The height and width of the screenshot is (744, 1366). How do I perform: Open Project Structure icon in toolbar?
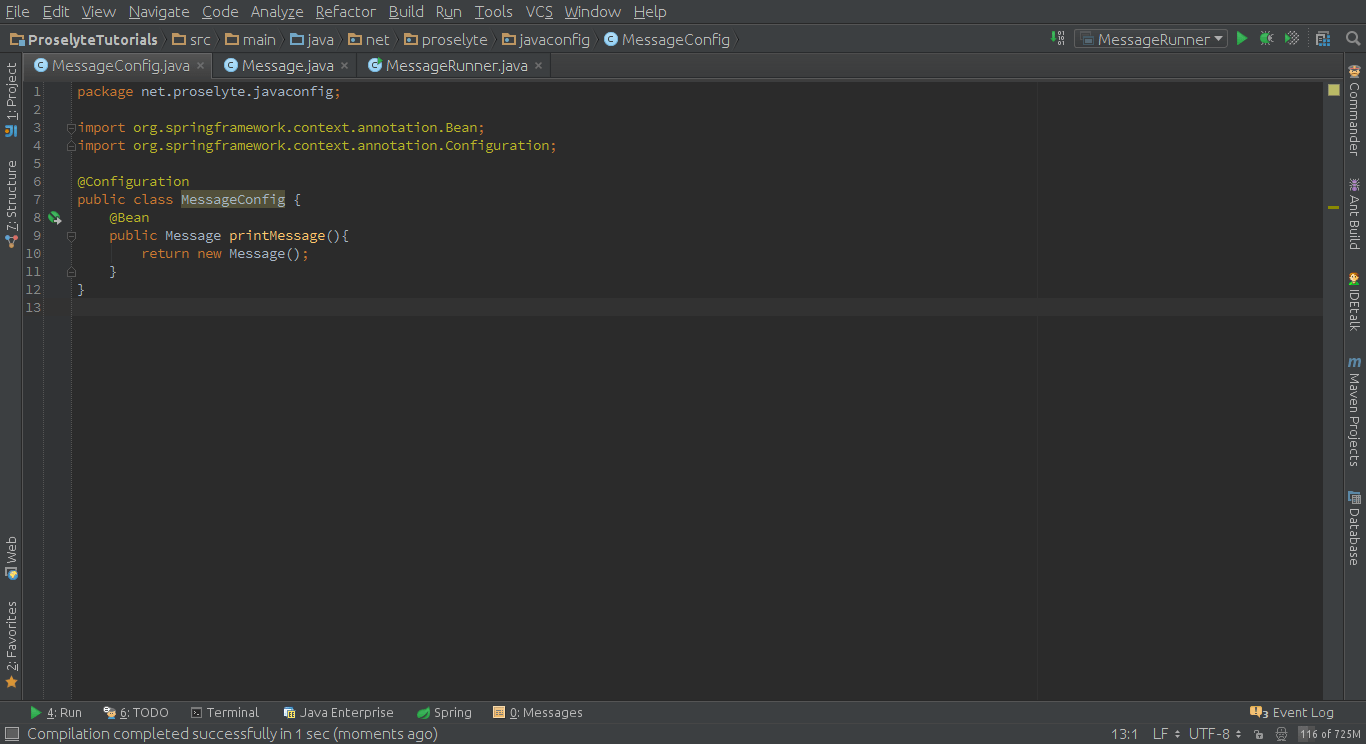[1323, 39]
